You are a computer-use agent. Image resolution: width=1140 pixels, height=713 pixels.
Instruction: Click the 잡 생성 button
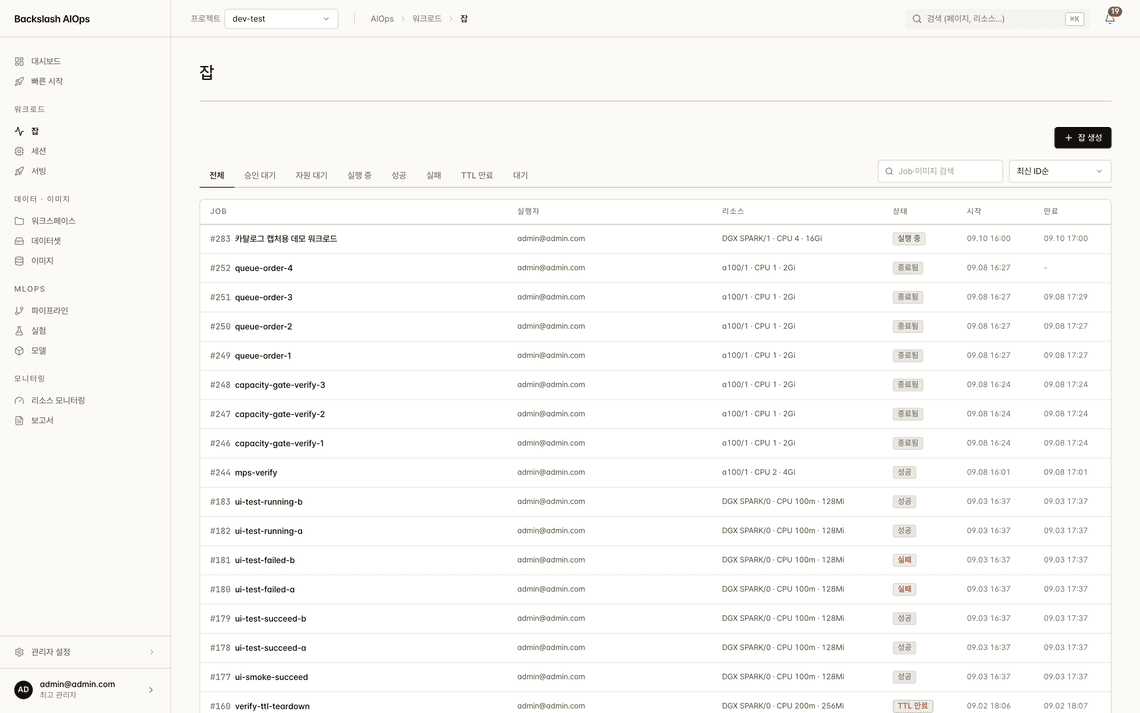coord(1083,138)
